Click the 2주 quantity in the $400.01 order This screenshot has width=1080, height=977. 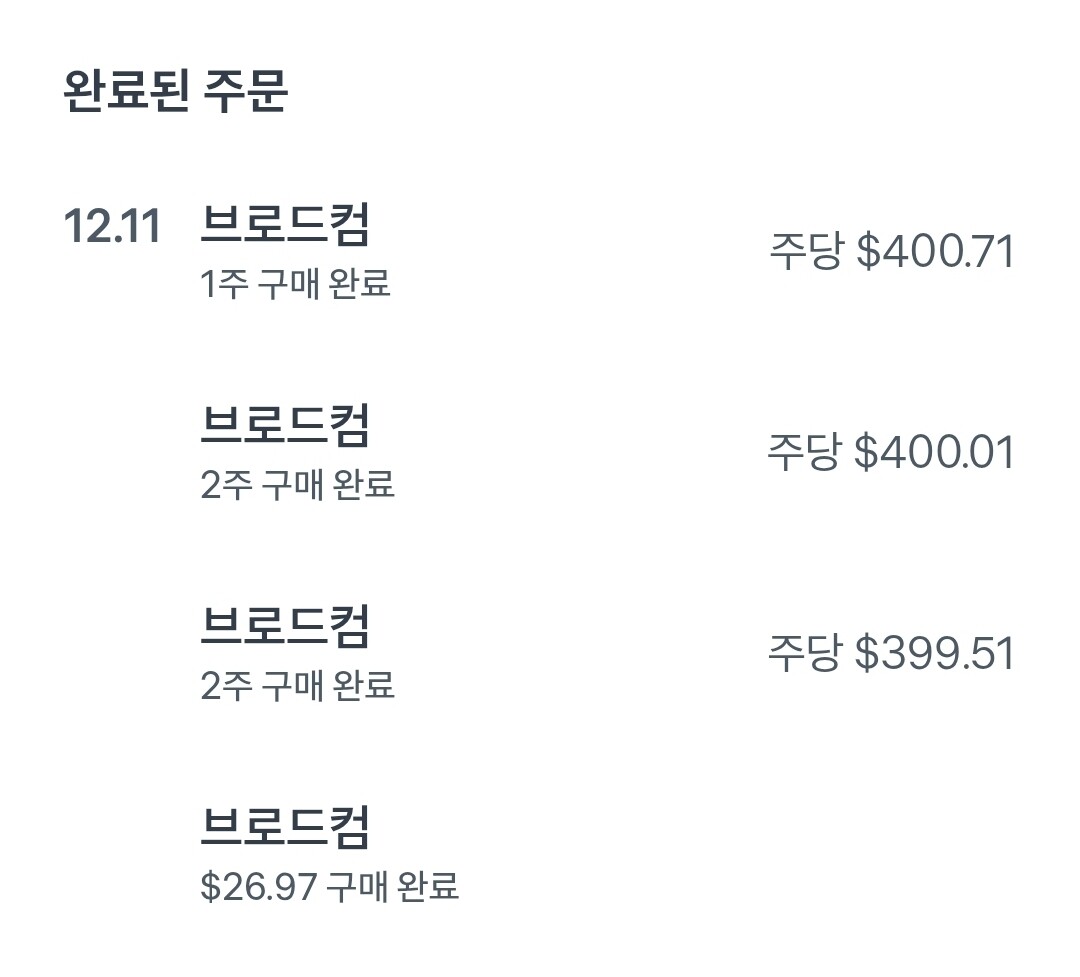point(224,486)
